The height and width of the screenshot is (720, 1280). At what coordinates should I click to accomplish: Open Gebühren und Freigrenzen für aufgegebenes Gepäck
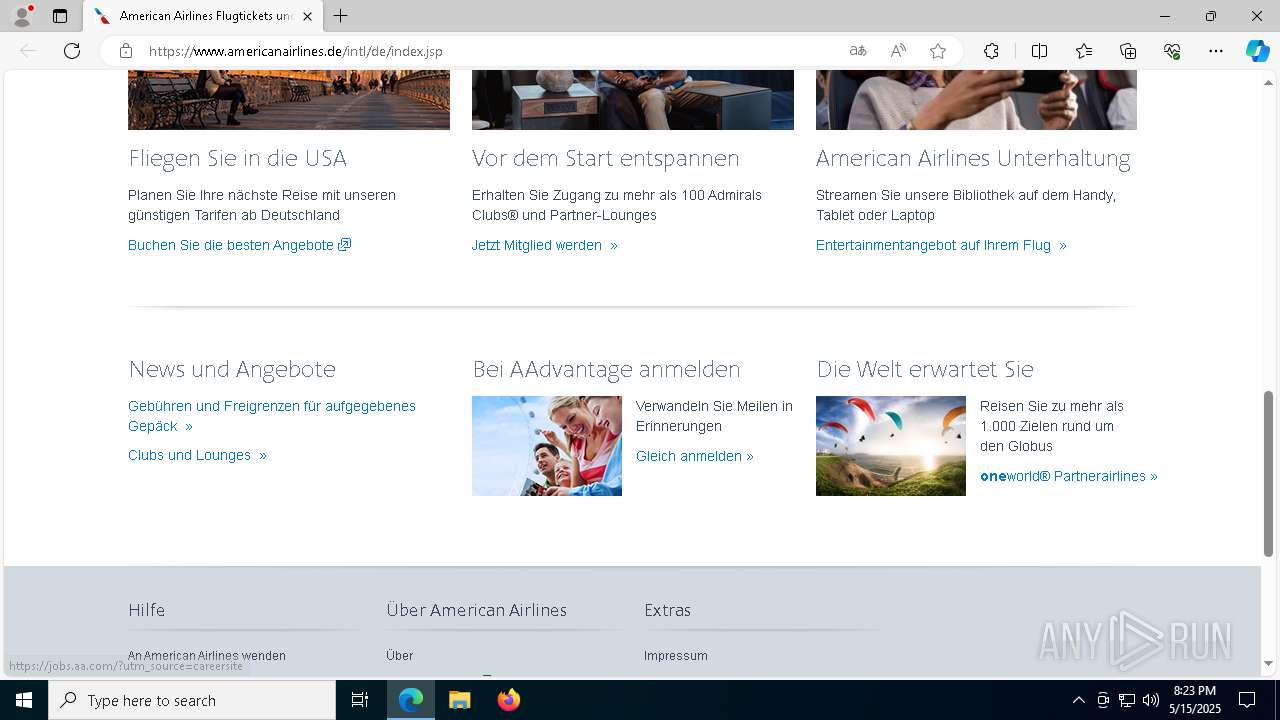pyautogui.click(x=272, y=416)
